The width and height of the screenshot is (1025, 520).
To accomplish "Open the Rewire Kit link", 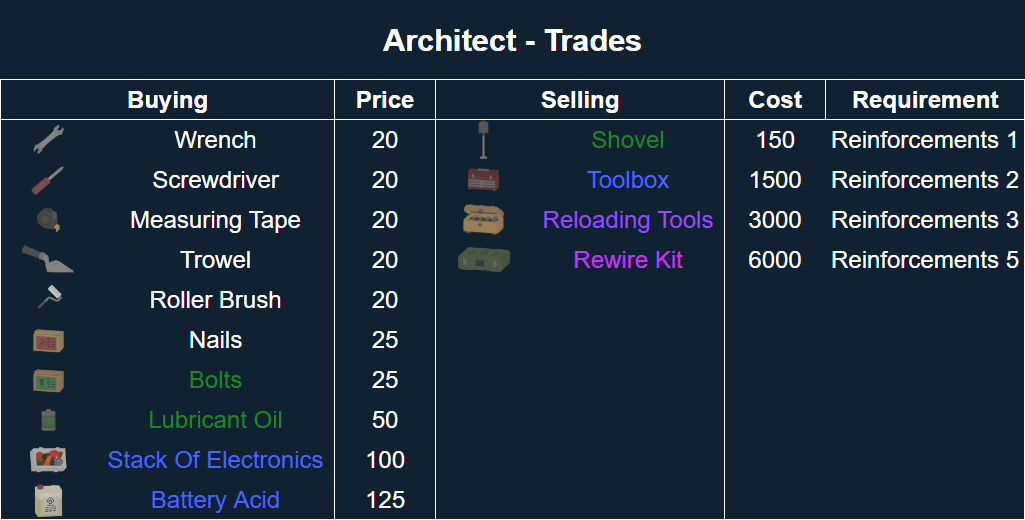I will (628, 260).
